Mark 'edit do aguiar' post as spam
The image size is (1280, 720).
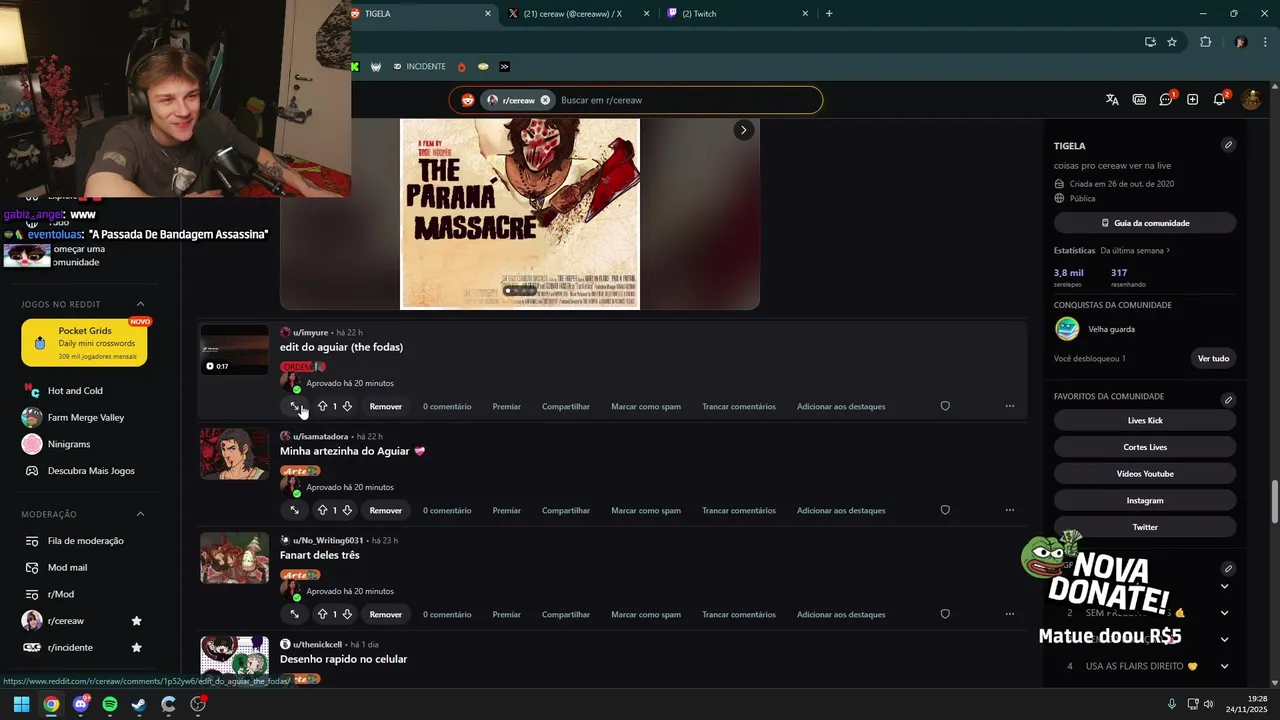646,406
